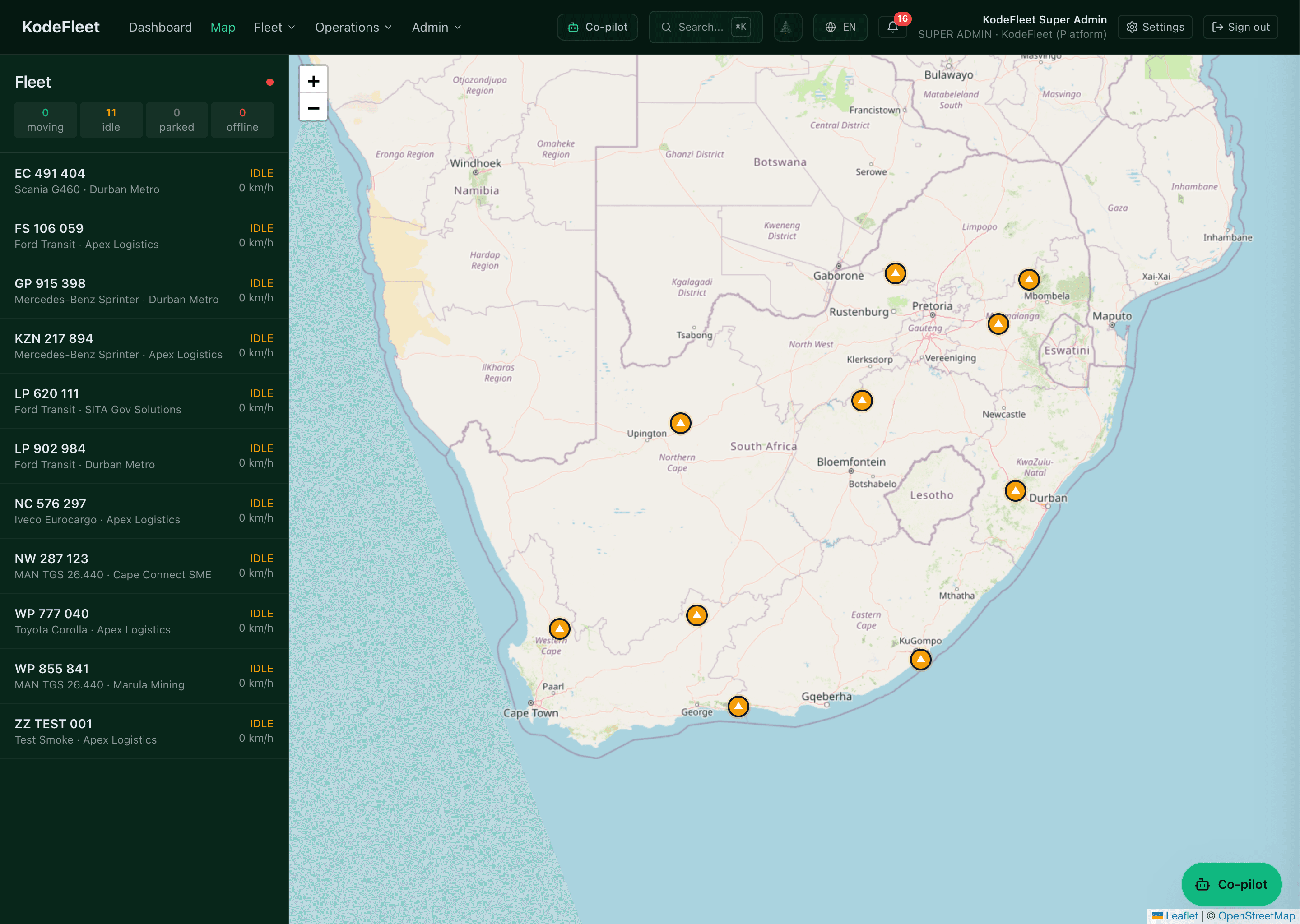Filter by parked vehicles count
Viewport: 1300px width, 924px height.
coord(176,120)
